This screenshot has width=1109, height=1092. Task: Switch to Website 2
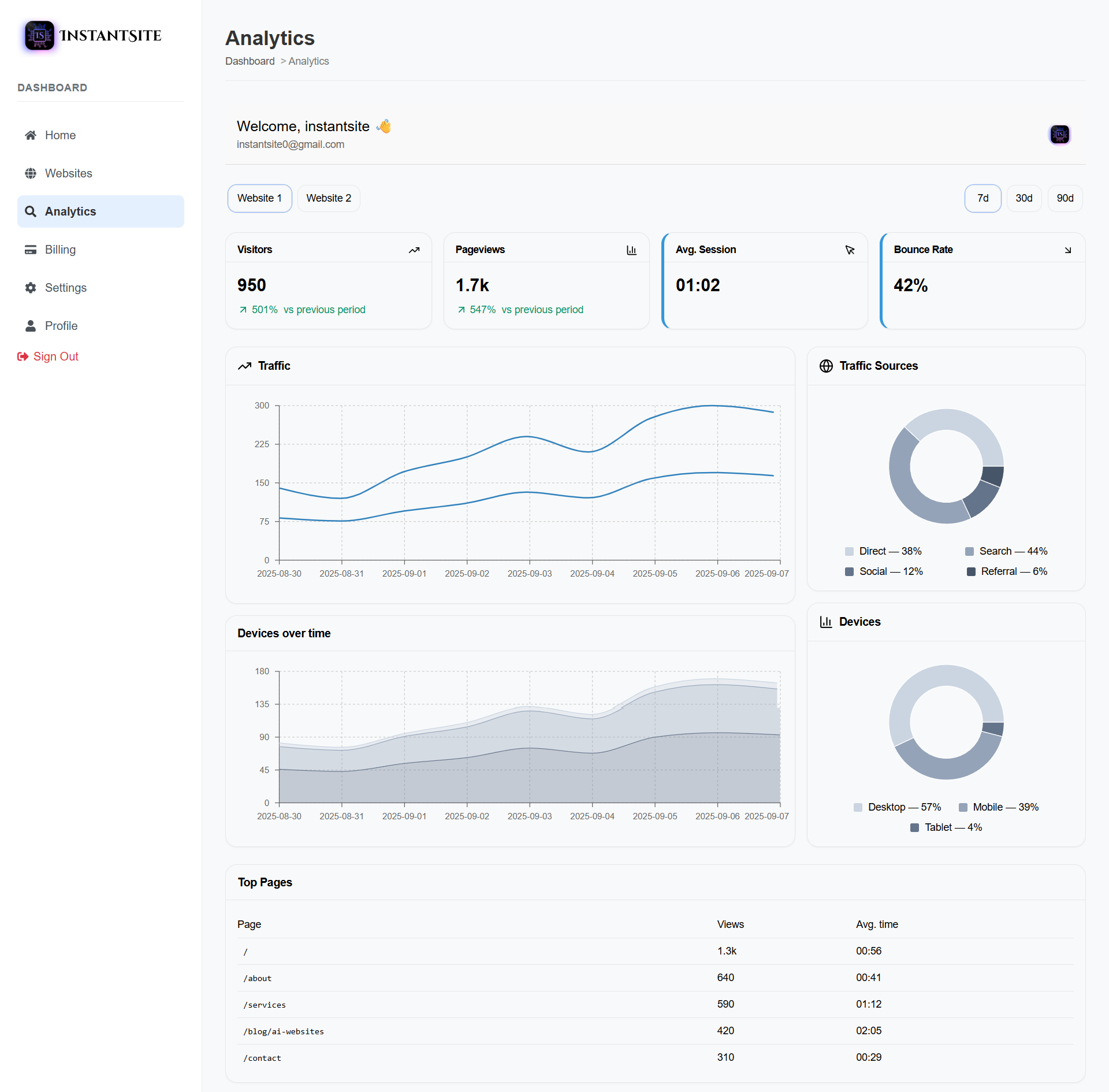point(329,198)
